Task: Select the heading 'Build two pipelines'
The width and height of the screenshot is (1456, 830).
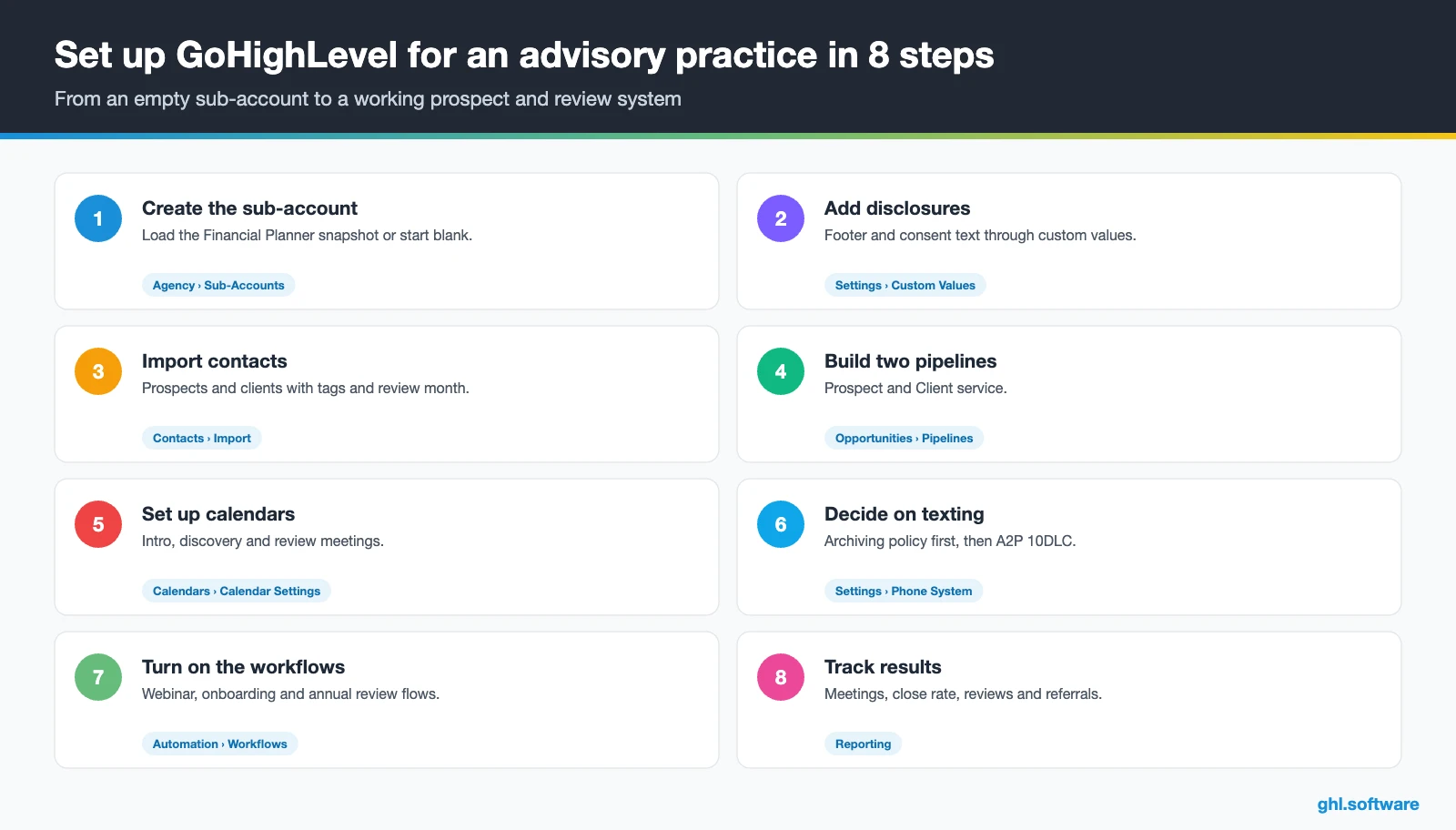Action: 910,361
